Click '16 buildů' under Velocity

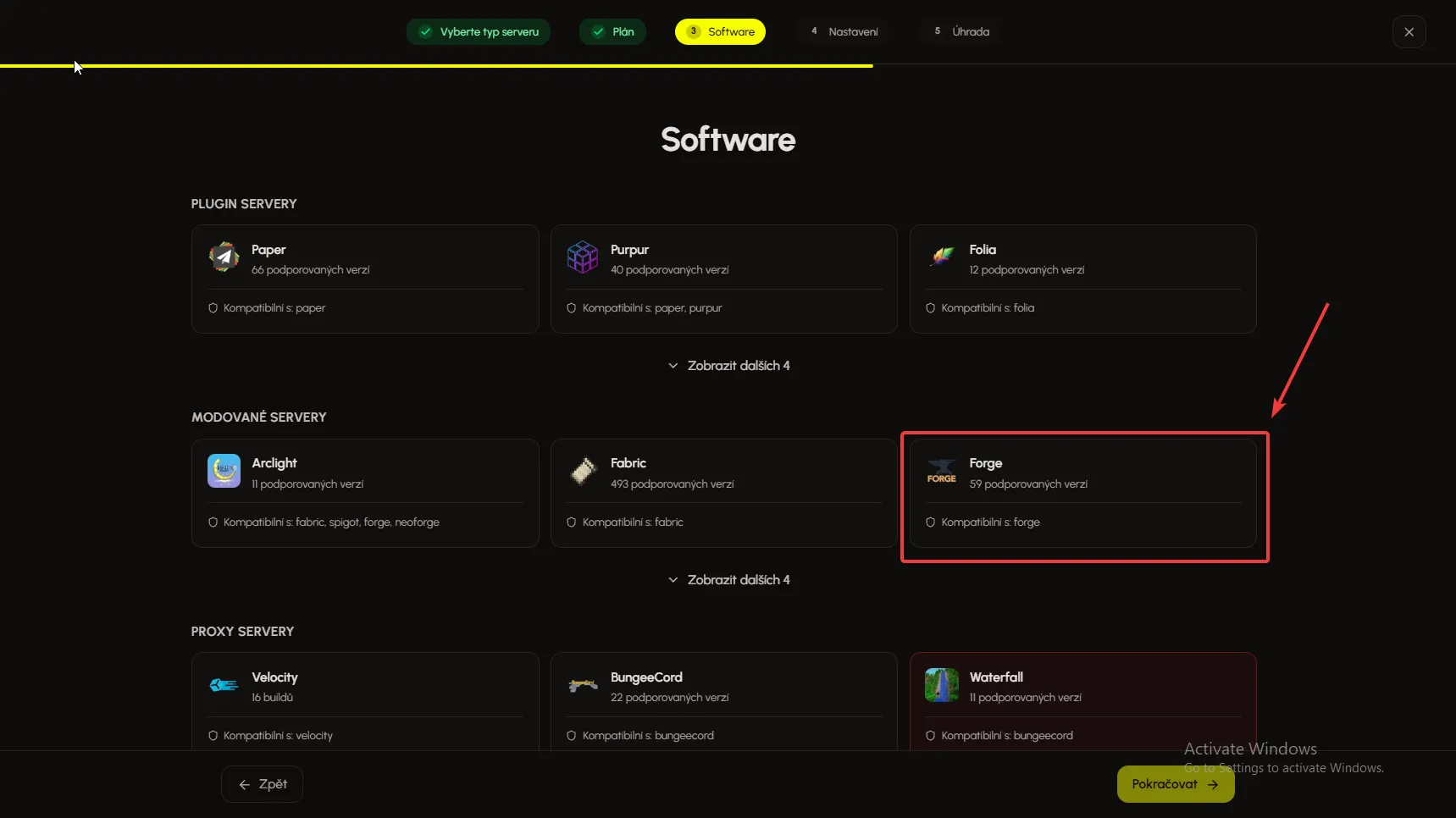click(272, 698)
